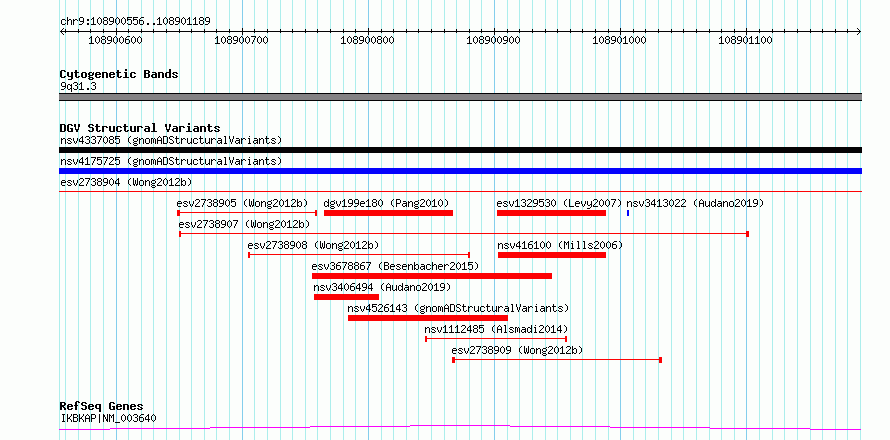Image resolution: width=890 pixels, height=440 pixels.
Task: Open the esv2738904 (Wong2012b) label
Action: (126, 182)
